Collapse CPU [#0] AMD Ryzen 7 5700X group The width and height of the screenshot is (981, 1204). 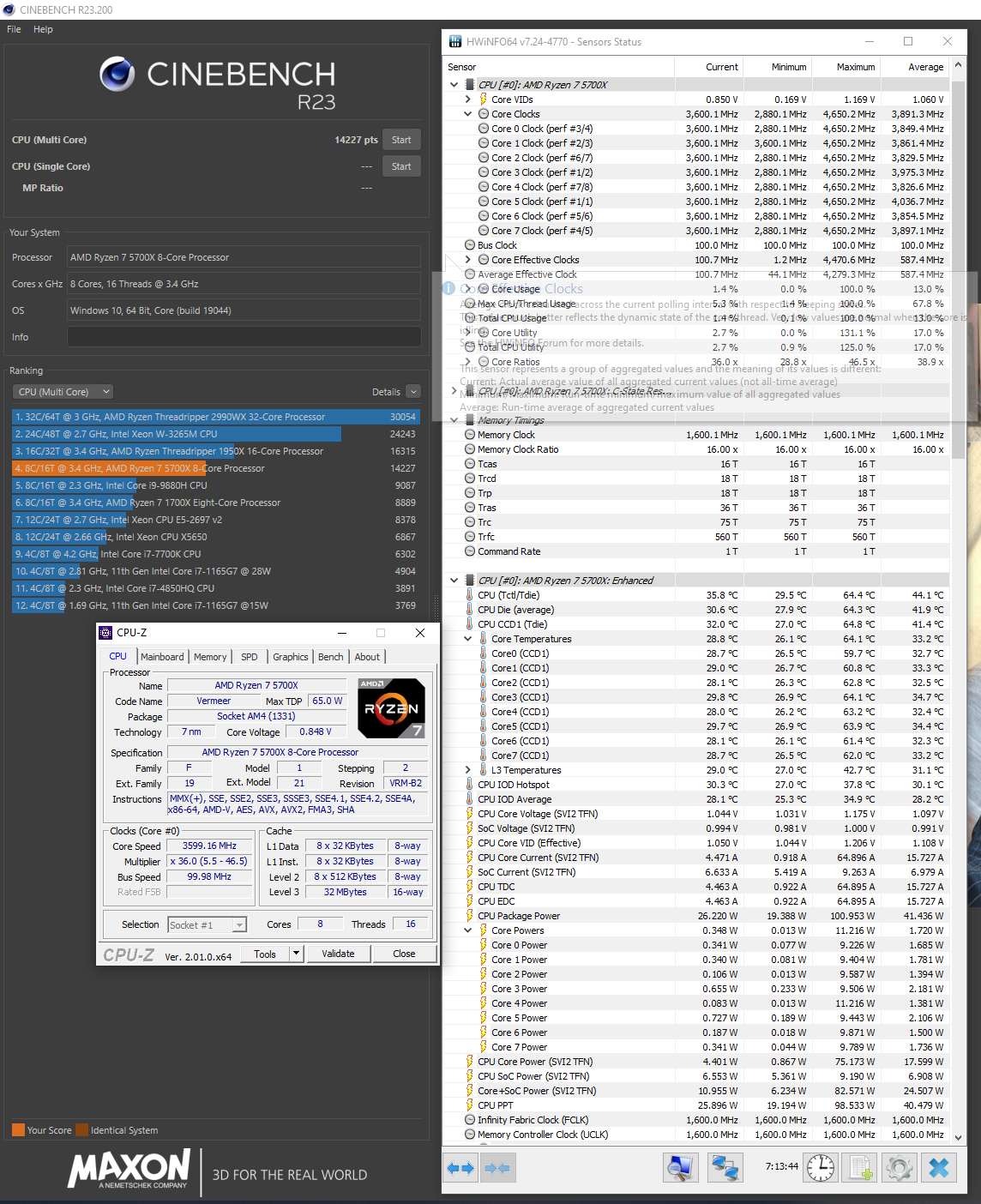coord(454,85)
